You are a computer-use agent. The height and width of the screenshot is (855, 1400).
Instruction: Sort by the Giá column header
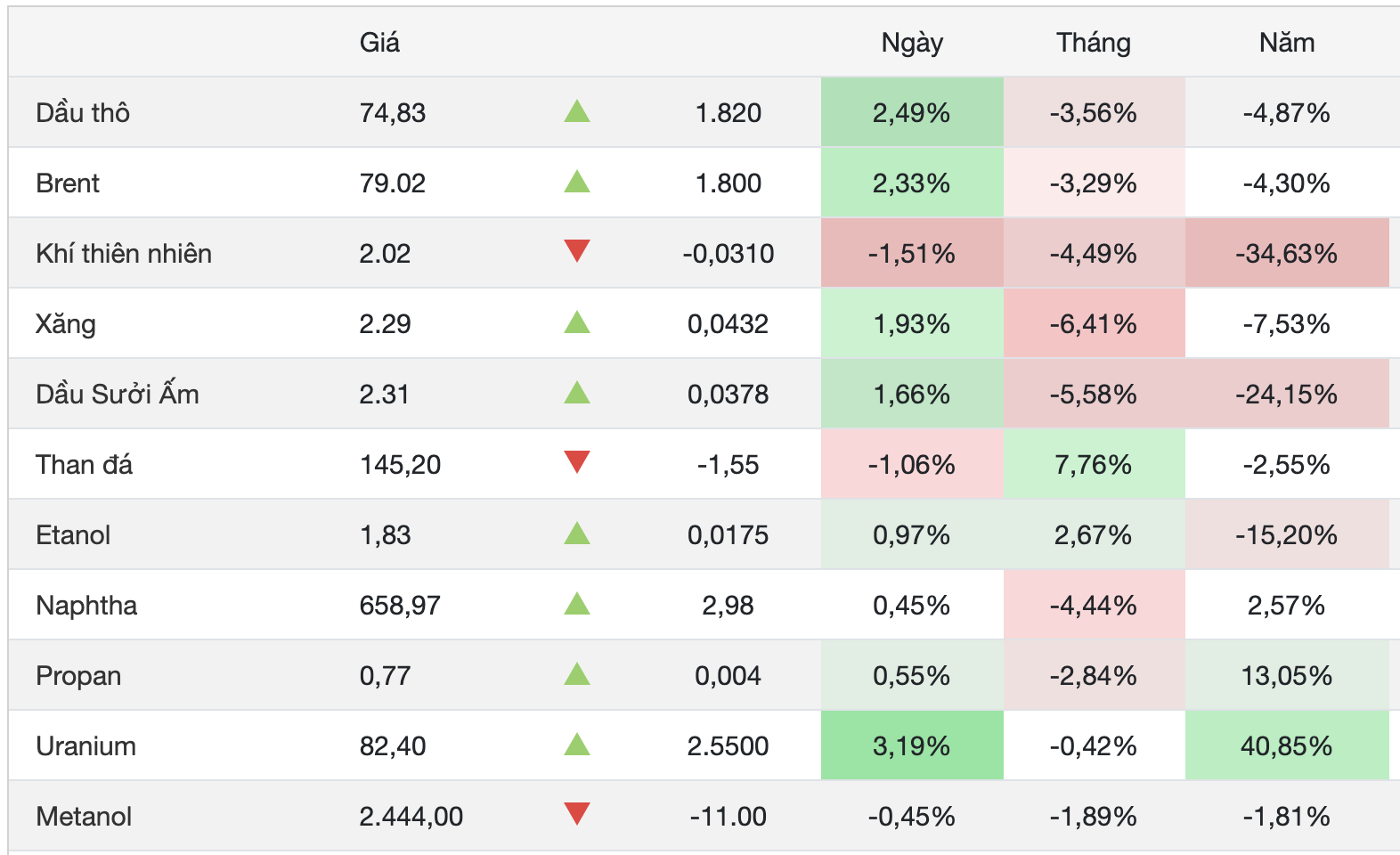point(379,42)
